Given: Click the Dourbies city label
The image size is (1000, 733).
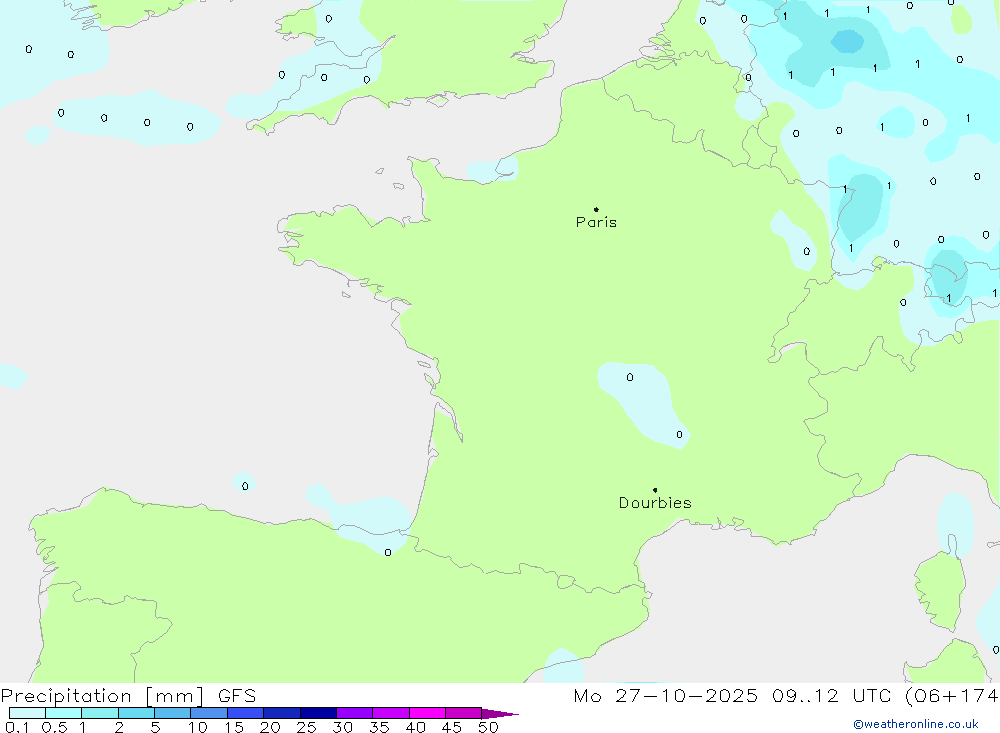Looking at the screenshot, I should tap(655, 503).
